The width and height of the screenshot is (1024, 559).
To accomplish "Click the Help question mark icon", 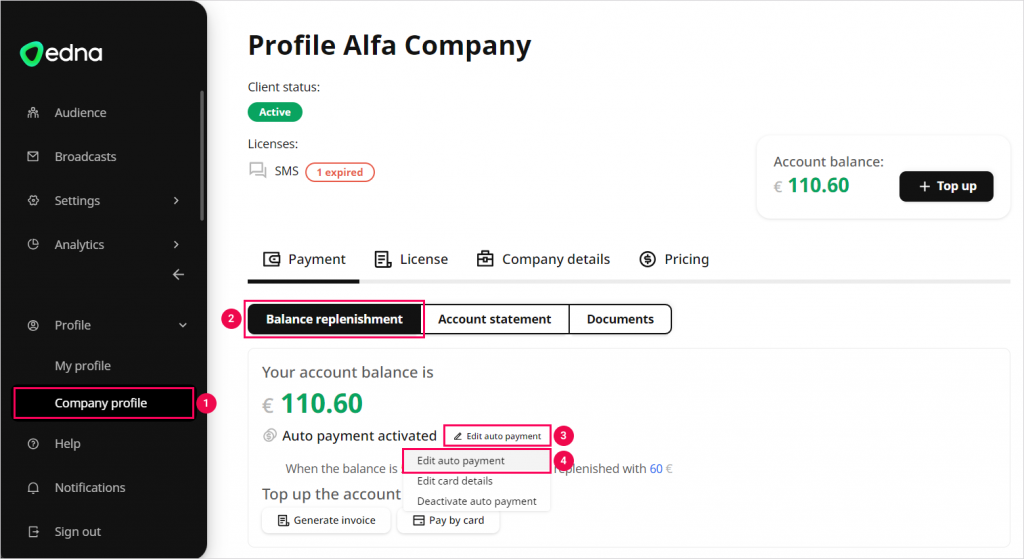I will click(x=33, y=444).
